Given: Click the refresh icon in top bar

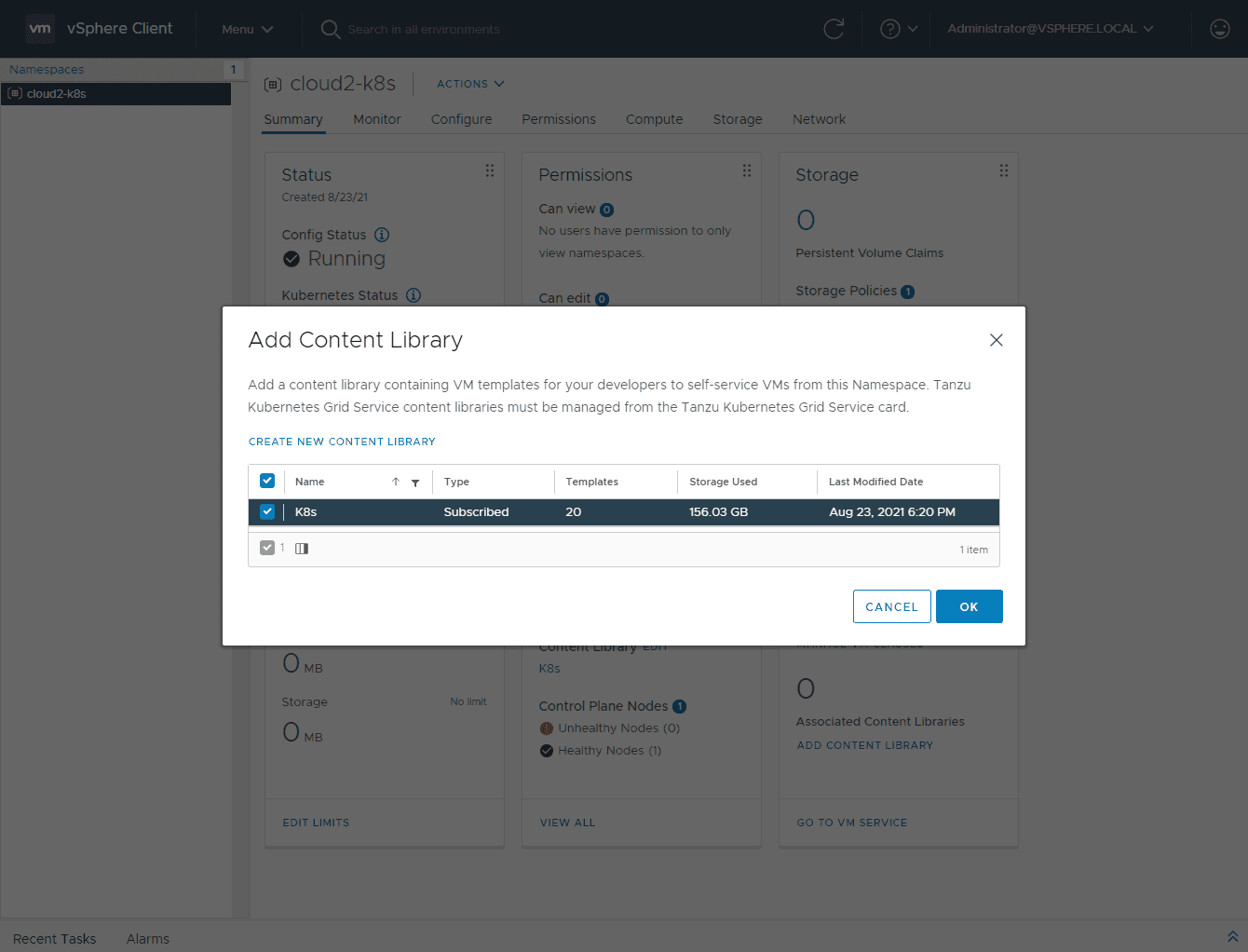Looking at the screenshot, I should click(x=834, y=29).
